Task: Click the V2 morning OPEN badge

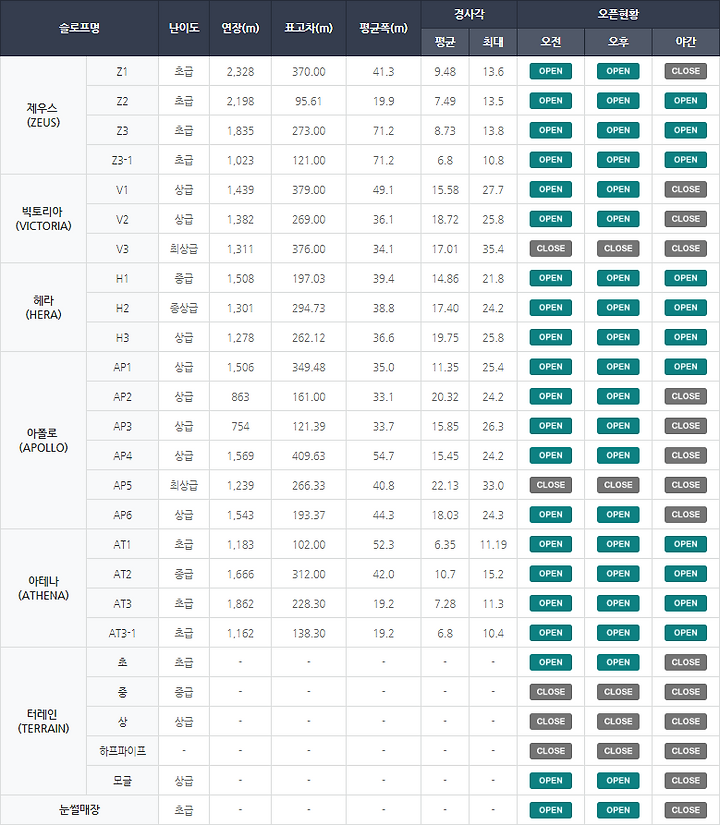Action: click(x=551, y=219)
